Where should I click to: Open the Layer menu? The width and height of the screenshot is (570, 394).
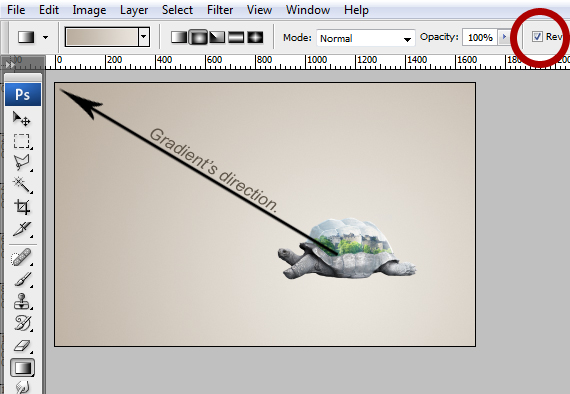click(x=134, y=10)
